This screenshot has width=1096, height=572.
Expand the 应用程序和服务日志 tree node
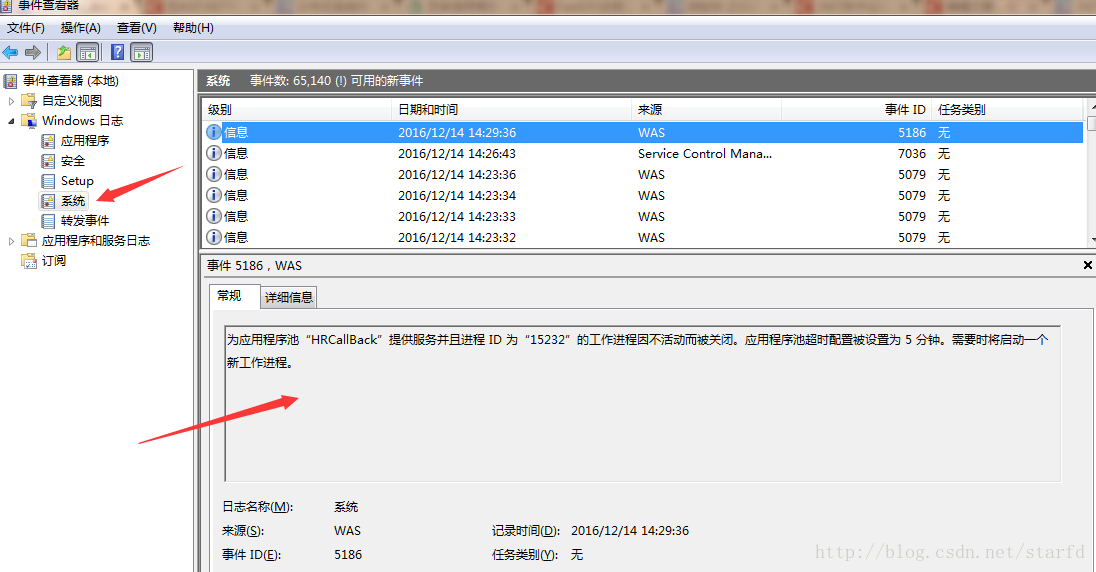tap(11, 241)
